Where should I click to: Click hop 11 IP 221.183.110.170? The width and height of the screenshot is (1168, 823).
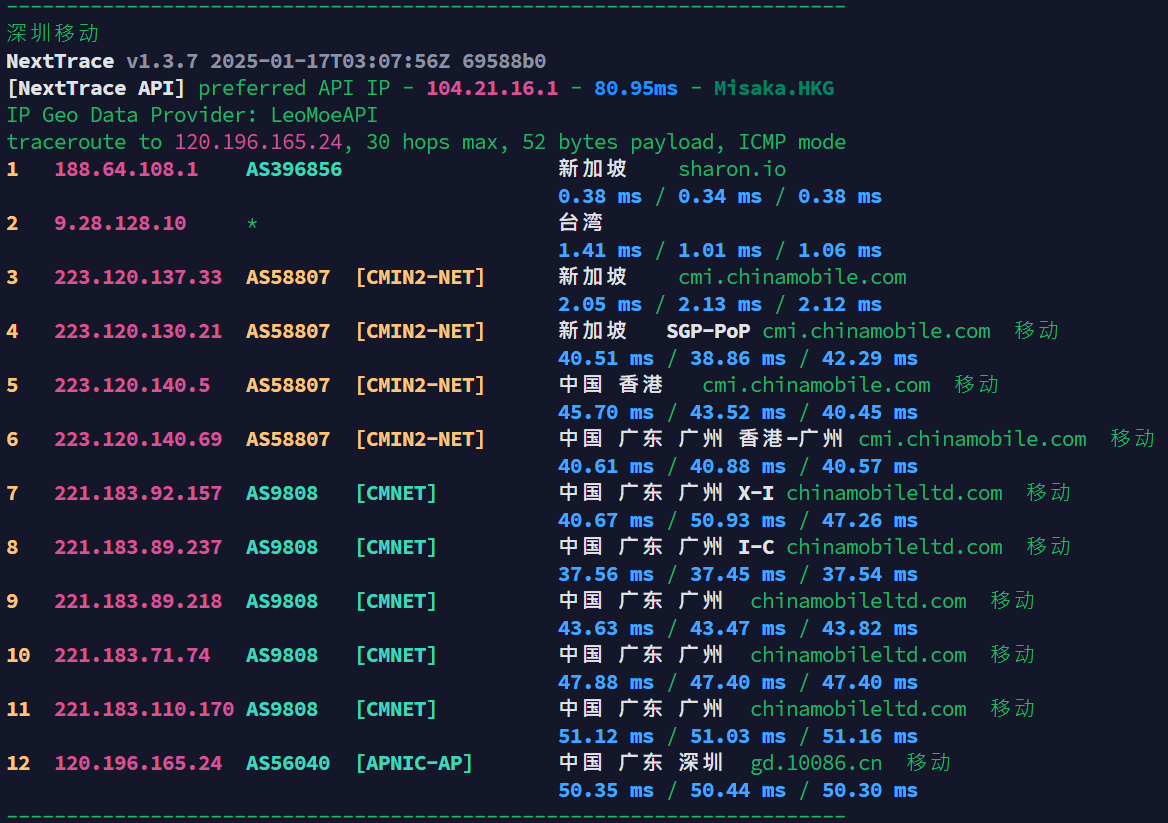(144, 709)
